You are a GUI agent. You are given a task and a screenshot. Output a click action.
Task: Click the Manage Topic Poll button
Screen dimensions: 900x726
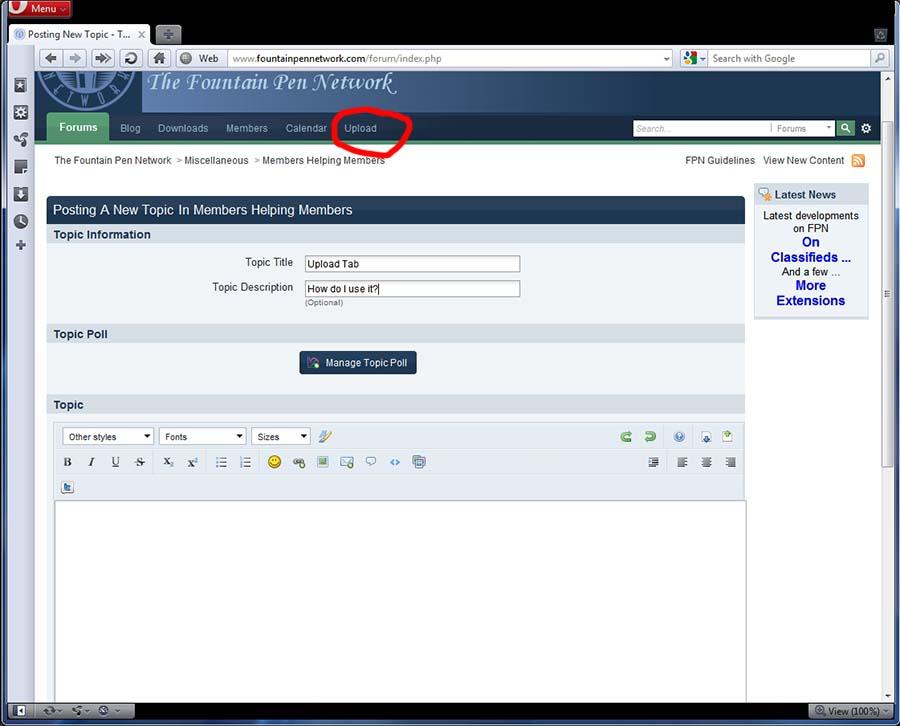(358, 363)
